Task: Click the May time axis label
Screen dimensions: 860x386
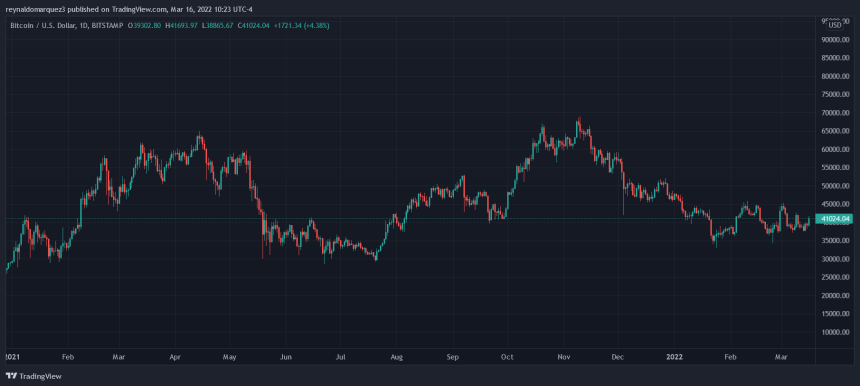Action: click(229, 357)
